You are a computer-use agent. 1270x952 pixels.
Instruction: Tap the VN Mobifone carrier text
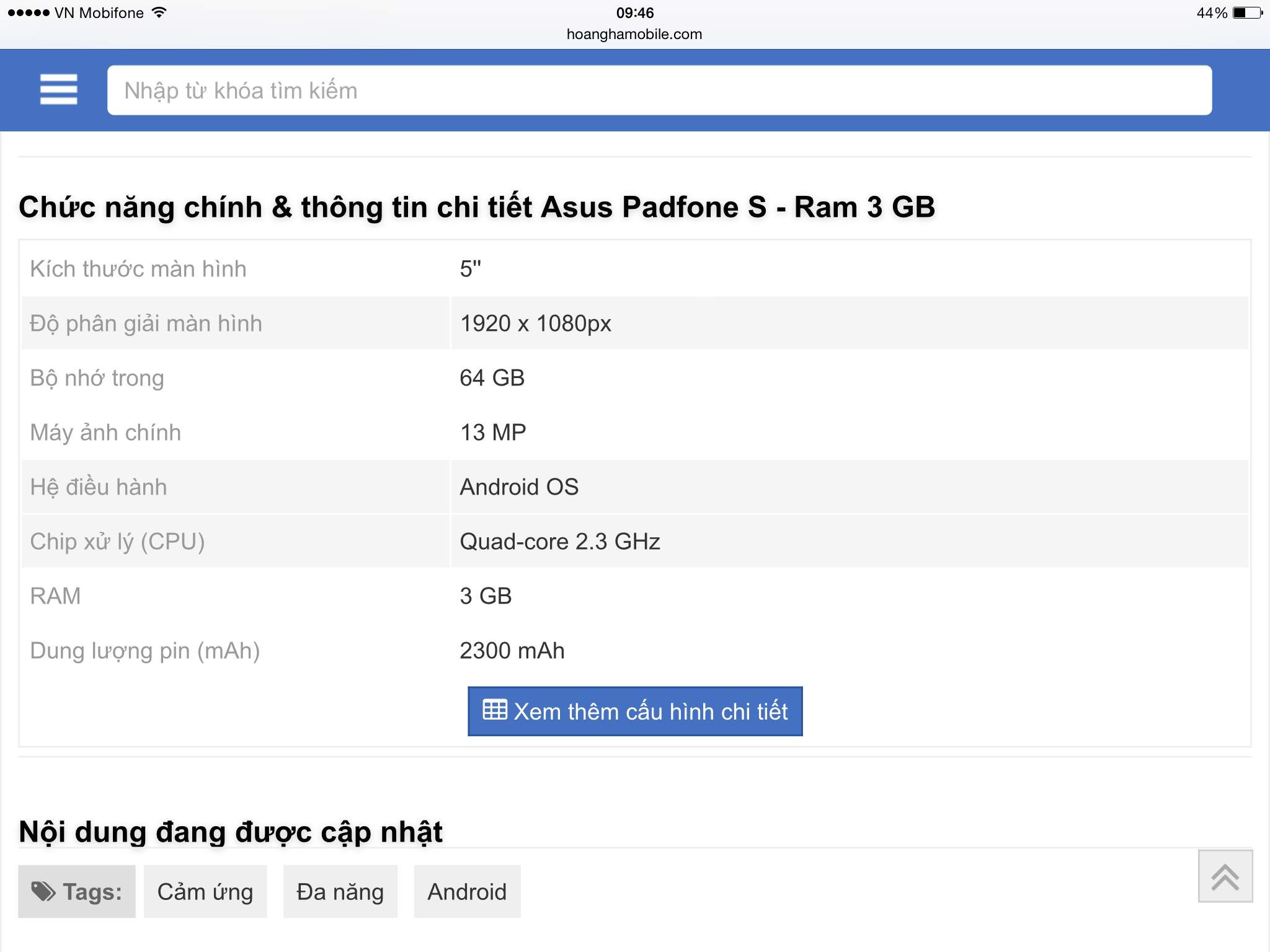99,12
